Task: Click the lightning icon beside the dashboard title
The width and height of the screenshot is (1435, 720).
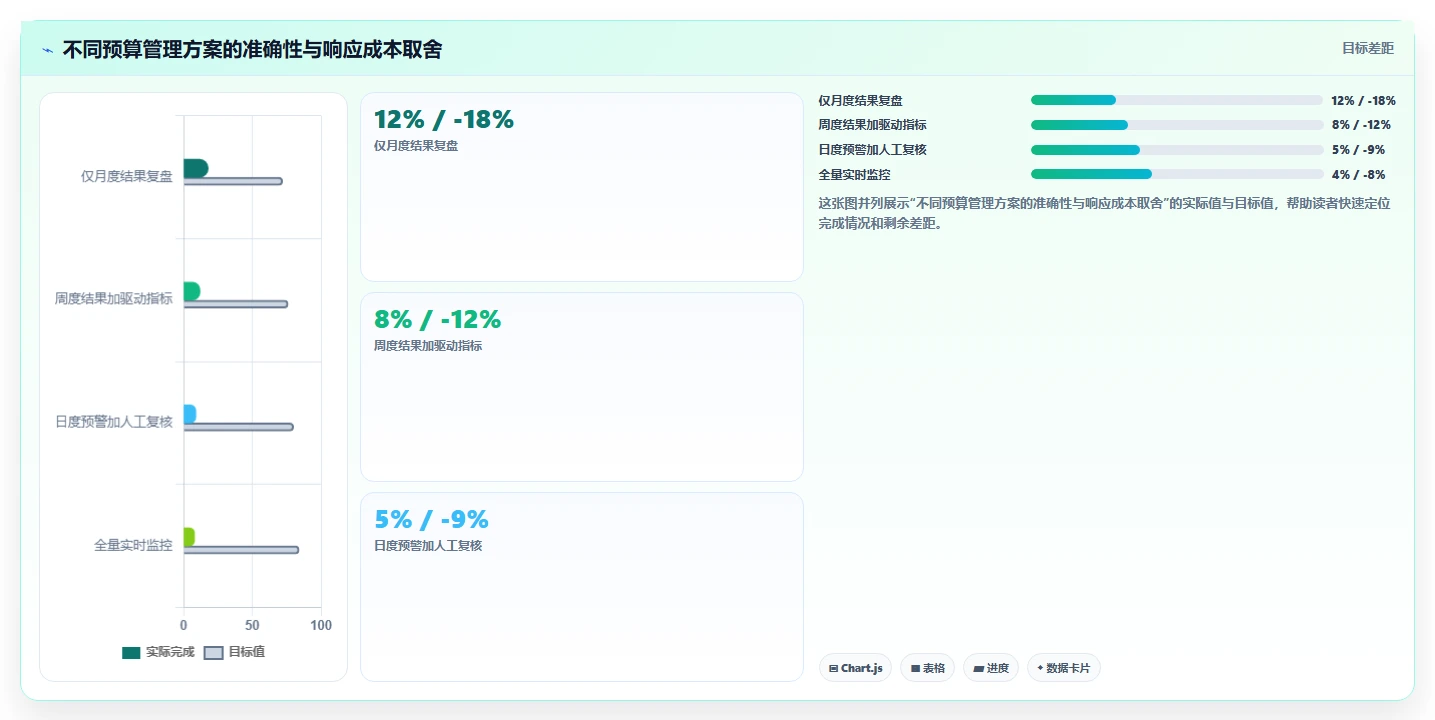Action: [47, 50]
